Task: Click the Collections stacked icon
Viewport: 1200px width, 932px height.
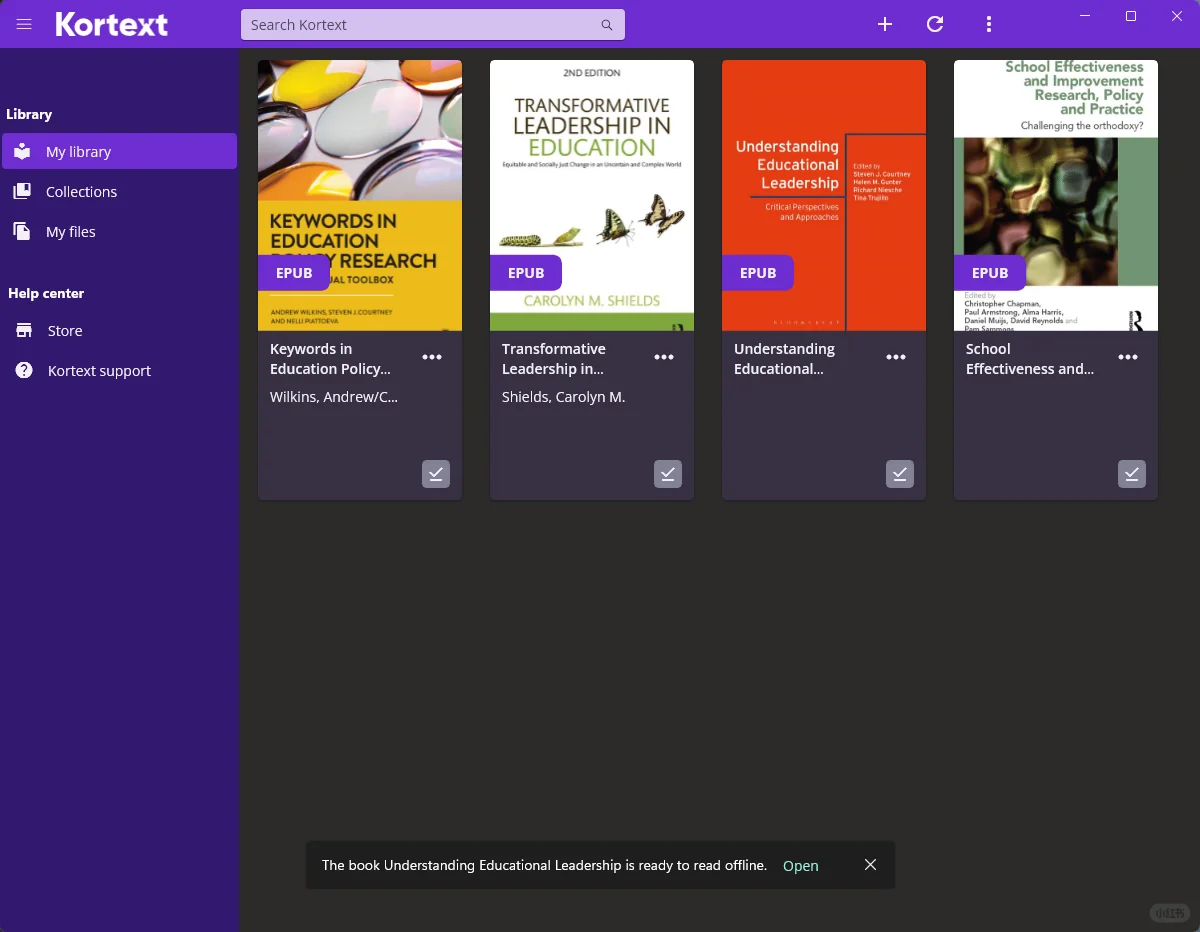Action: (x=22, y=191)
